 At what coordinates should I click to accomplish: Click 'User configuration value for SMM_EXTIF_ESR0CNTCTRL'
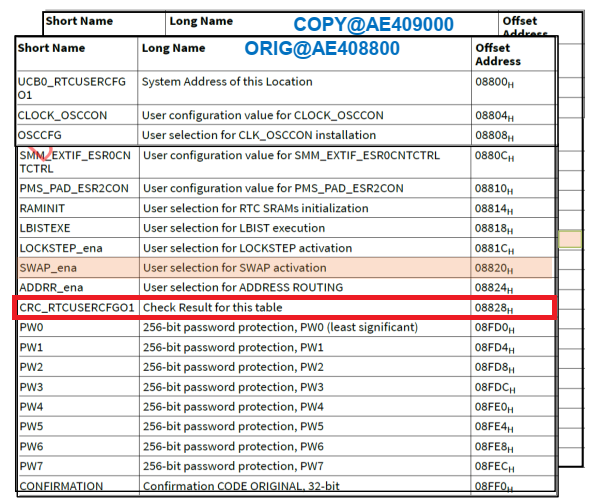coord(291,156)
